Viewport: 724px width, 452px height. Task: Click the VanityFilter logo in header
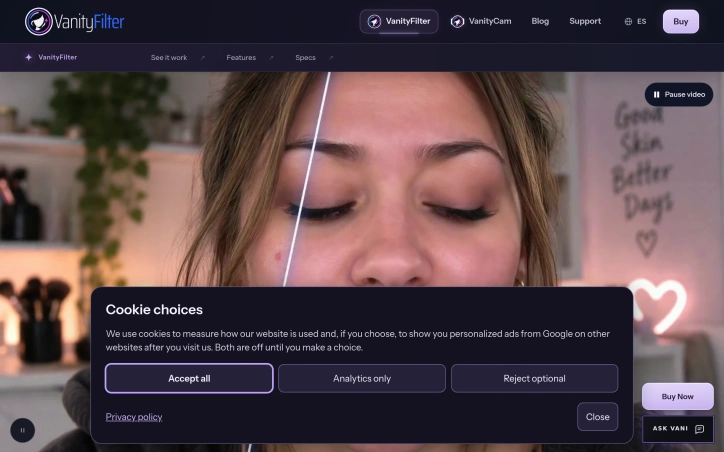[x=75, y=21]
